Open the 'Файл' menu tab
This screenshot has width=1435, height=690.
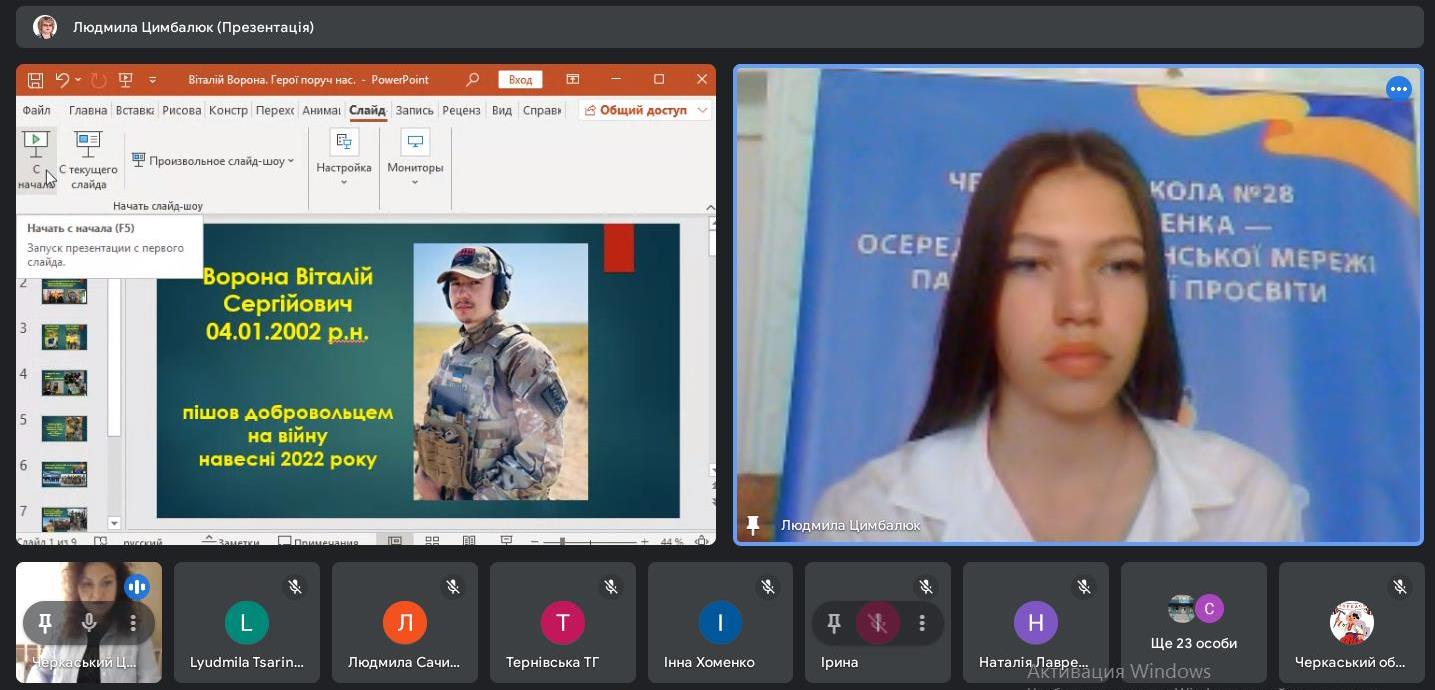[x=36, y=110]
